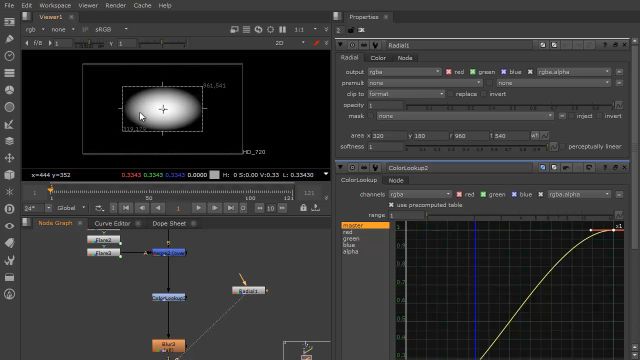Click the opacity slider track
Screen dimensions: 640x360
coord(510,106)
